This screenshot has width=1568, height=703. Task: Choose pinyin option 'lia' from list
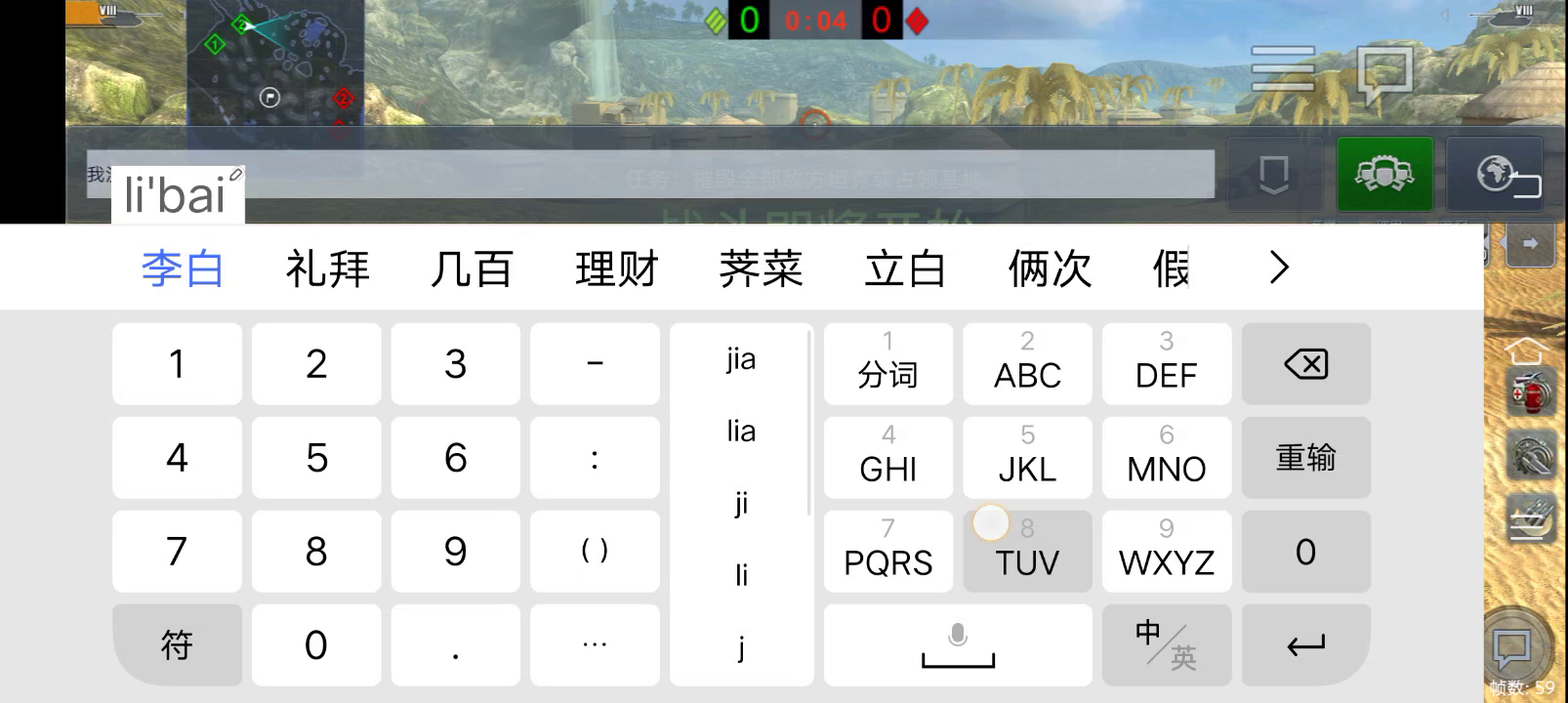pos(740,431)
